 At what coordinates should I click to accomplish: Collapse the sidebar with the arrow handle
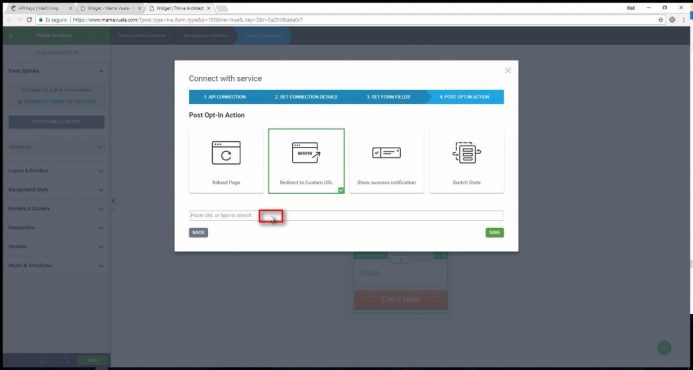pyautogui.click(x=113, y=201)
